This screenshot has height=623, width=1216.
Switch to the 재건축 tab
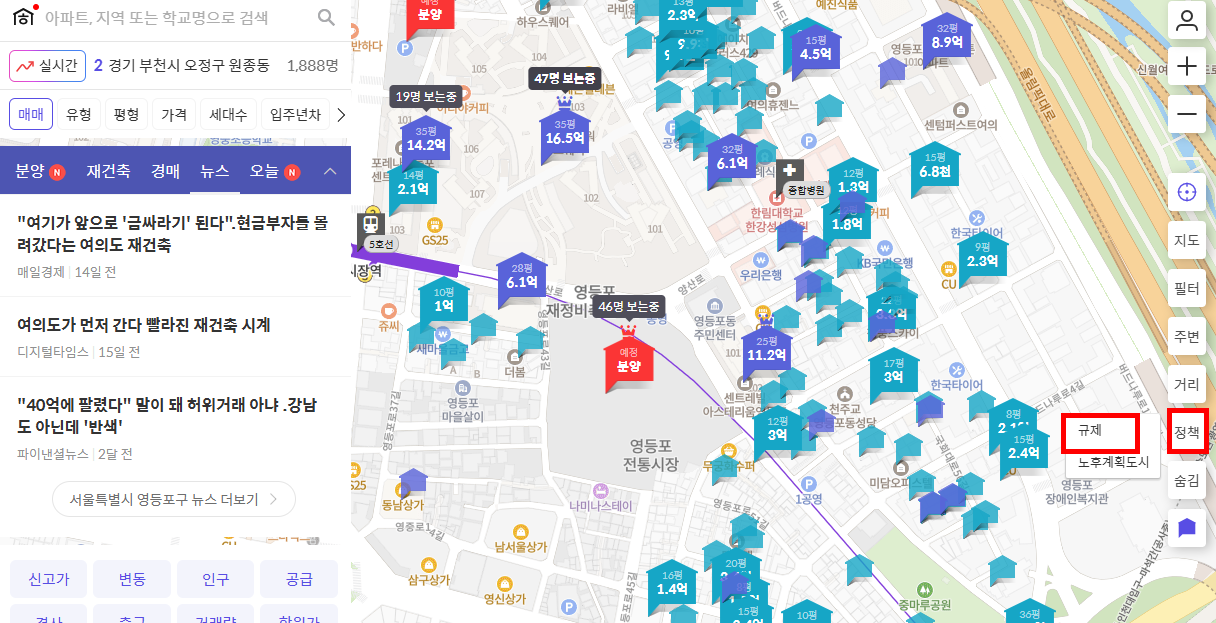[x=108, y=171]
